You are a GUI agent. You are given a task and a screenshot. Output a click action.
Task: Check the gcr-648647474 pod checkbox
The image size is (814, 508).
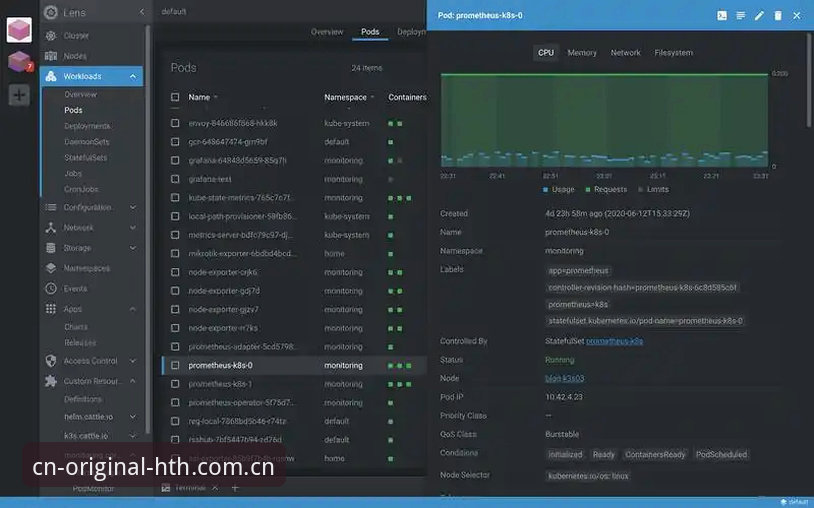click(x=175, y=142)
